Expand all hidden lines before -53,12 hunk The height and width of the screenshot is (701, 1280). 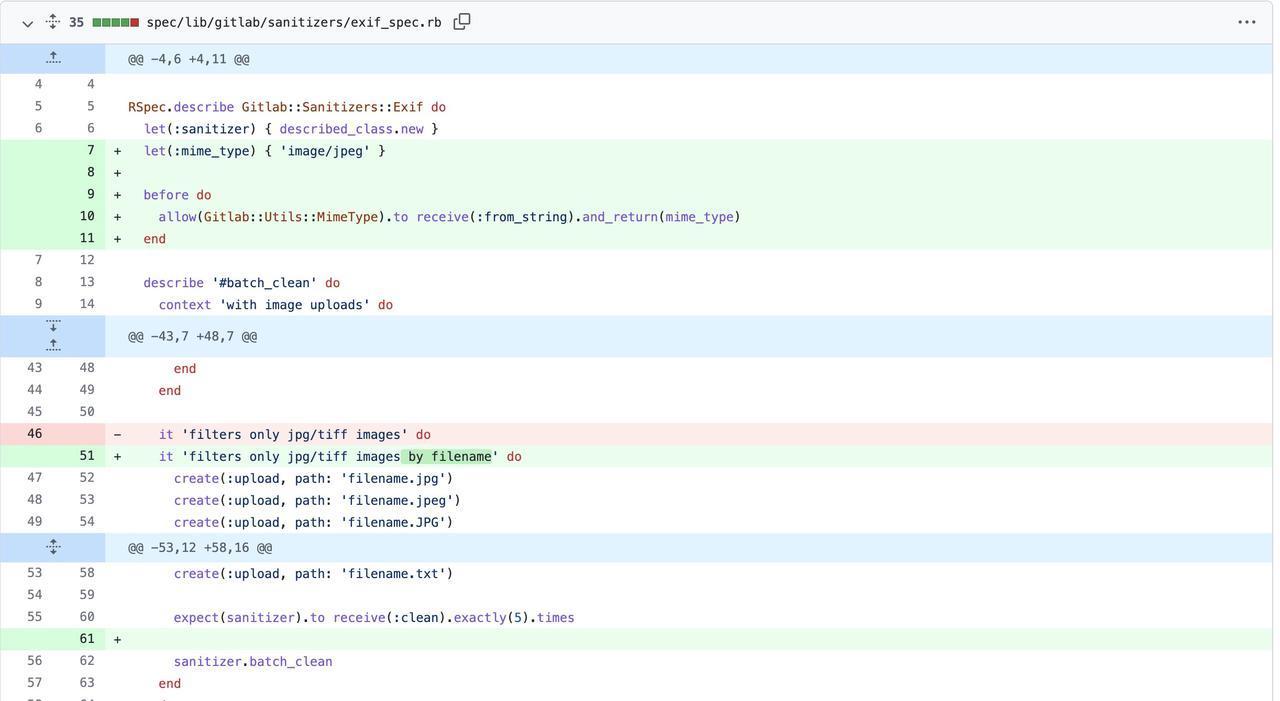pyautogui.click(x=53, y=548)
